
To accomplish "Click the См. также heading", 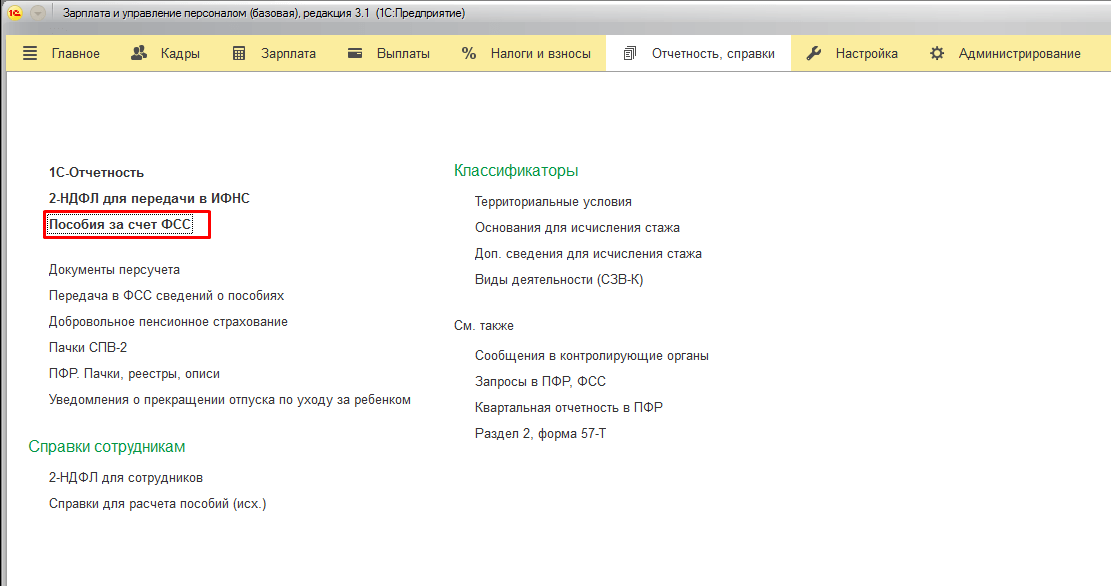I will [484, 326].
